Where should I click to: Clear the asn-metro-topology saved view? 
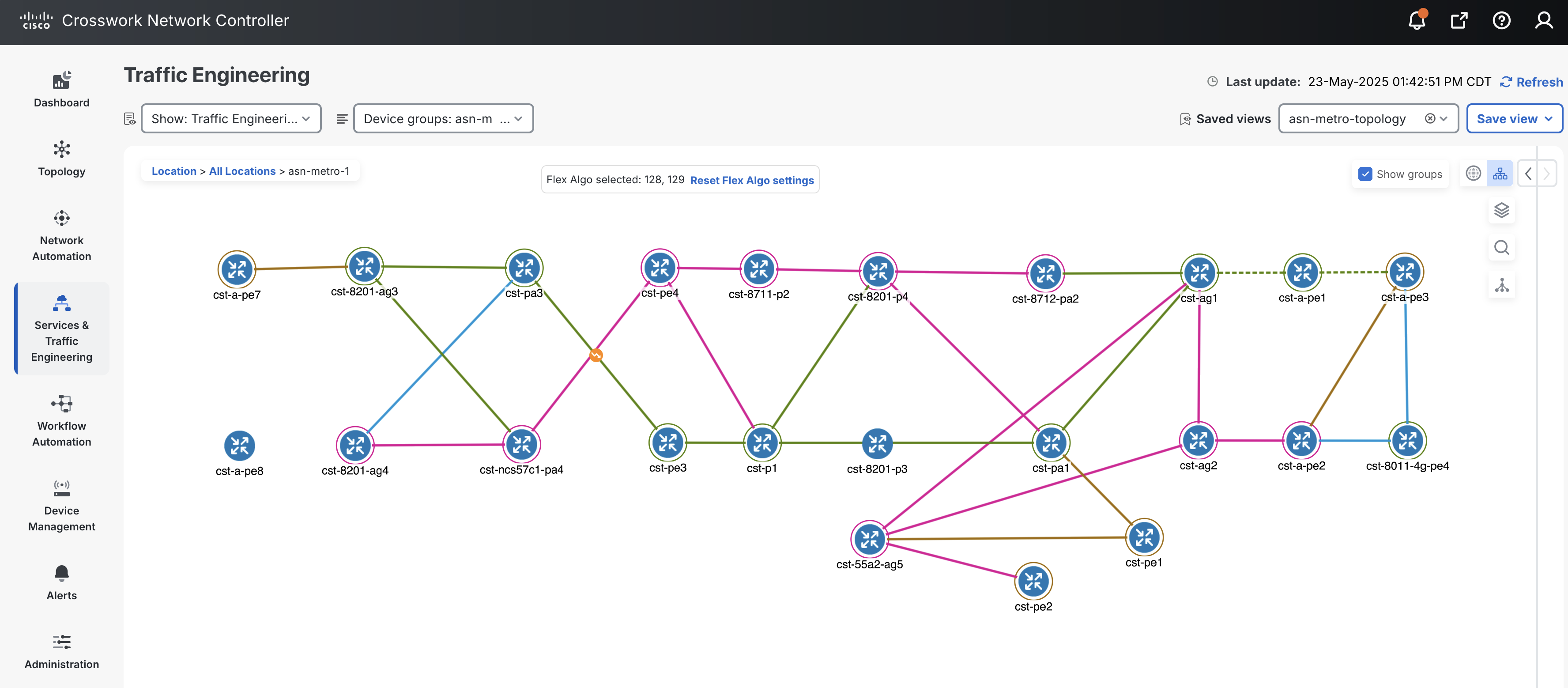coord(1430,119)
